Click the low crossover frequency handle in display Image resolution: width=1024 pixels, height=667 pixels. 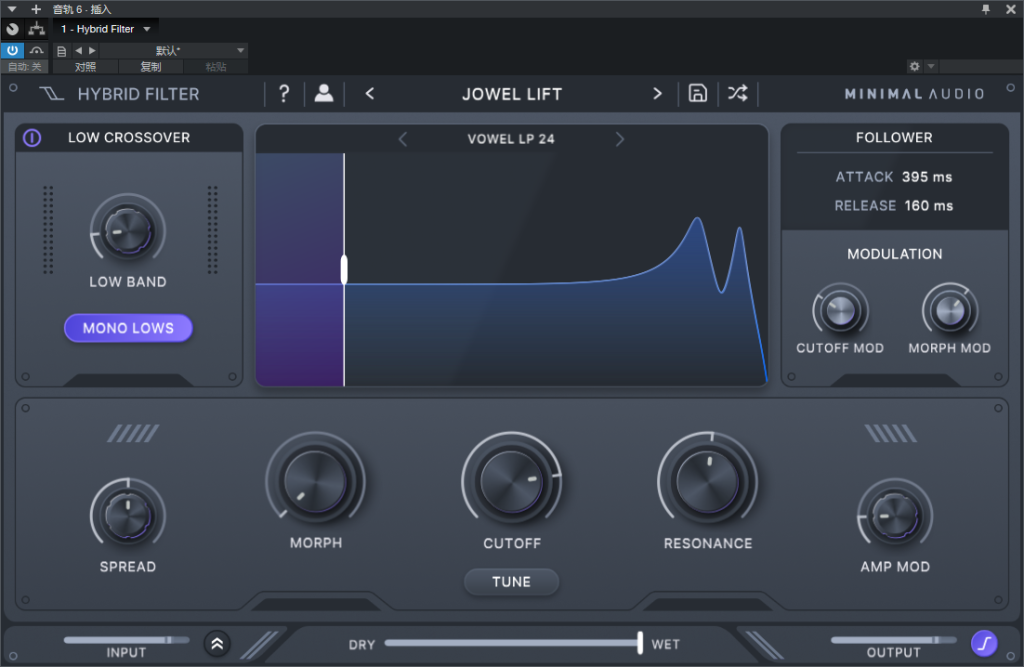click(x=344, y=269)
